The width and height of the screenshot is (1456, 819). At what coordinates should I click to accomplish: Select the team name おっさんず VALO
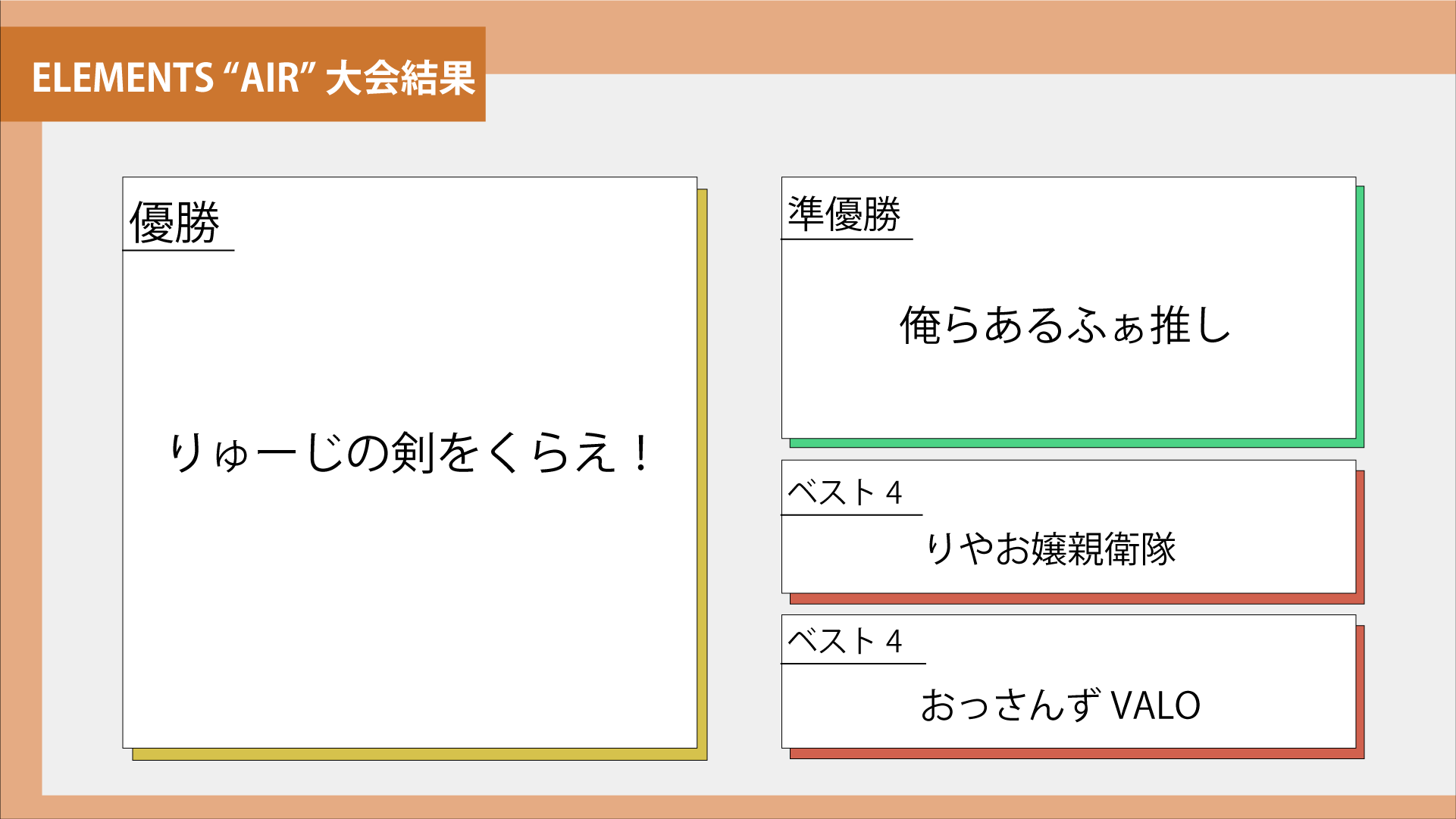point(1060,705)
